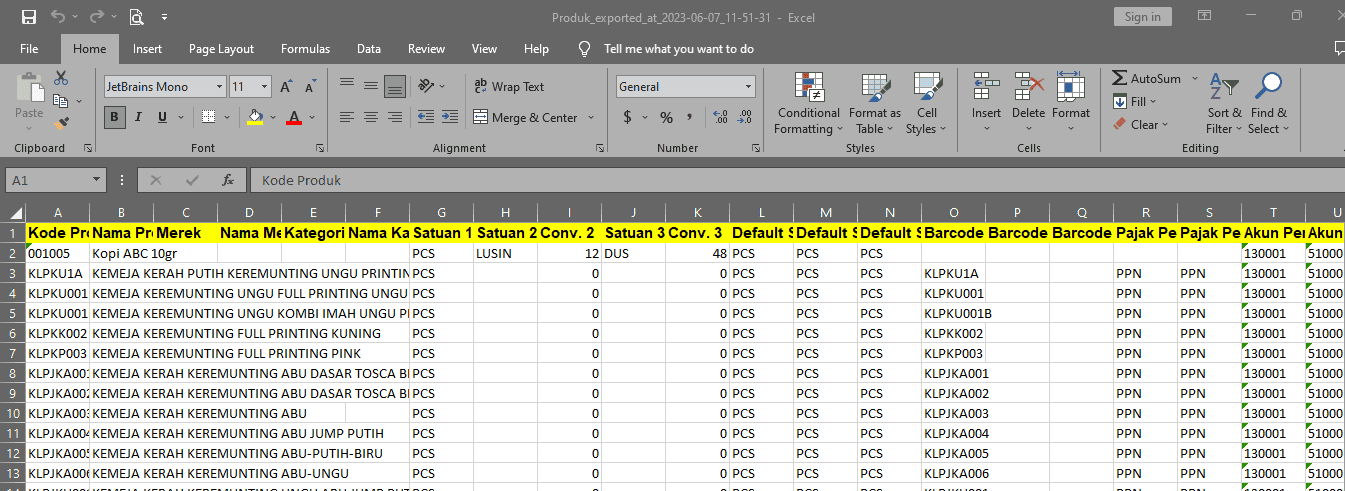Click the Save icon in title bar
Image resolution: width=1345 pixels, height=491 pixels.
pyautogui.click(x=28, y=17)
